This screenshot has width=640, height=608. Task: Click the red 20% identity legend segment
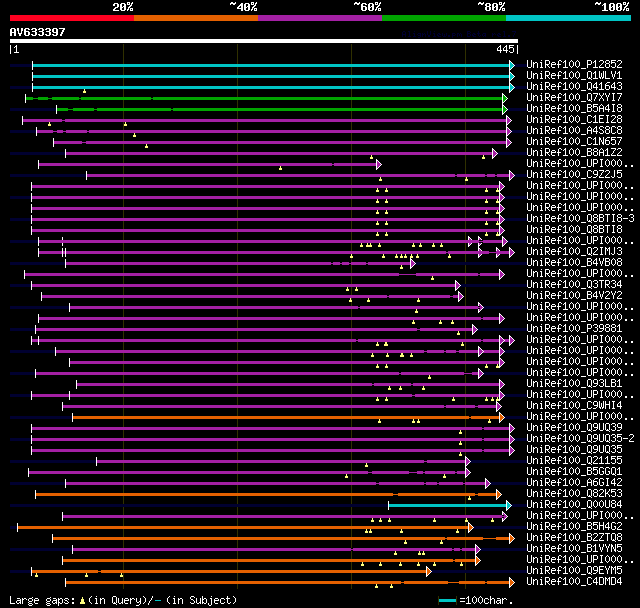(72, 18)
